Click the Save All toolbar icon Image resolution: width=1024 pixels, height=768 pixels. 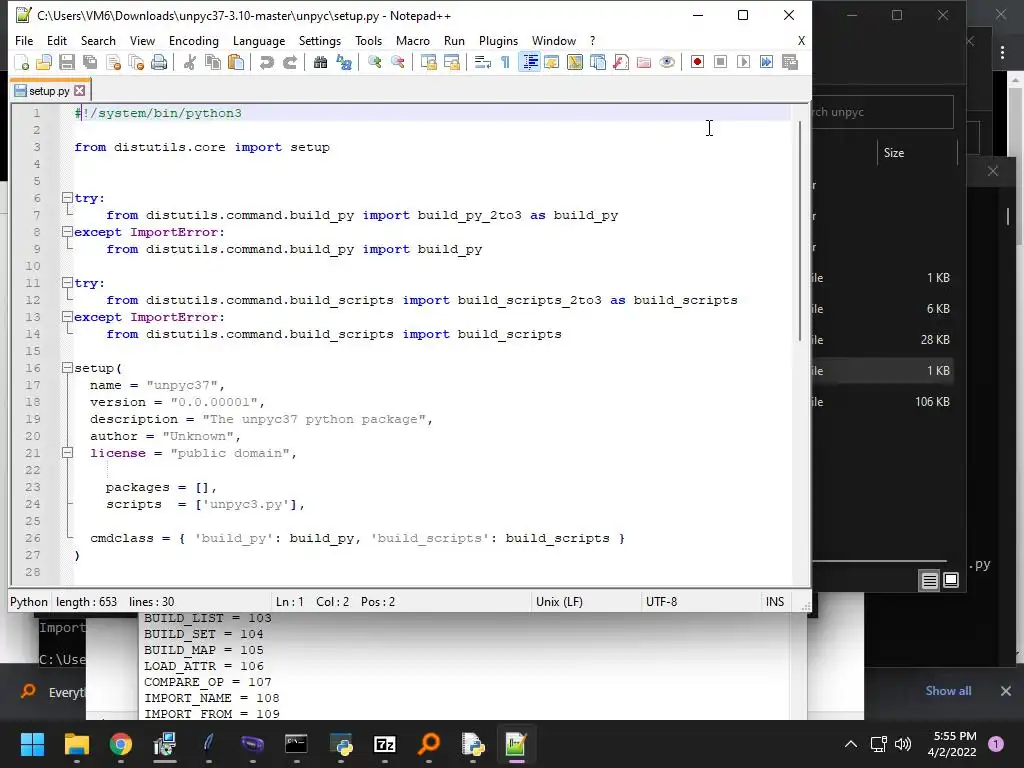[x=90, y=62]
